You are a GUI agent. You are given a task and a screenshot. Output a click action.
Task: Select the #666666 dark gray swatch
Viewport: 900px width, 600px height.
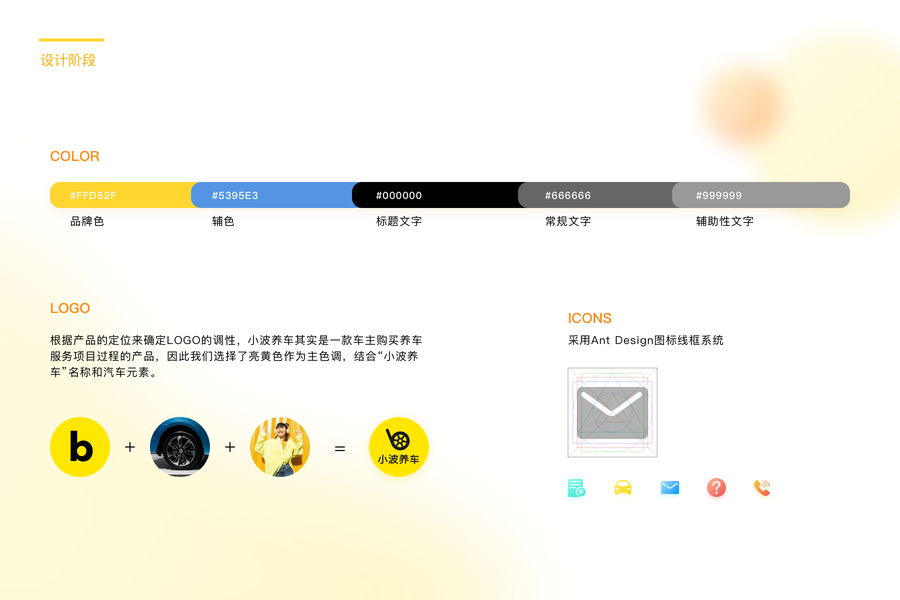[x=595, y=195]
